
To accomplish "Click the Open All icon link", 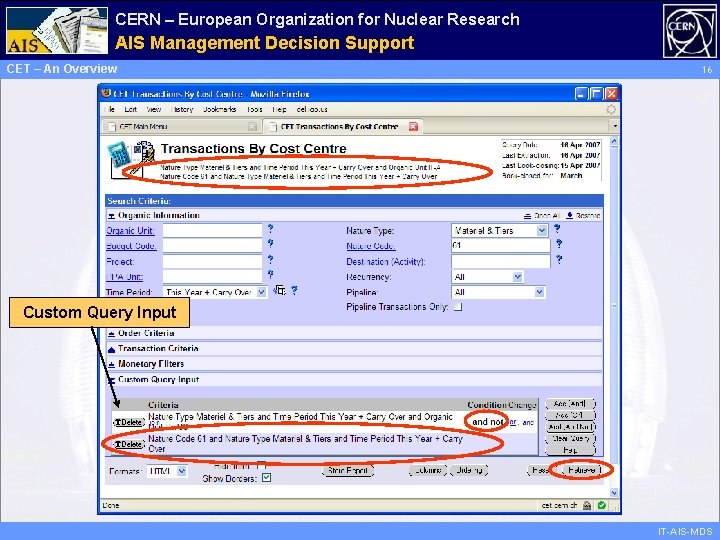I will click(x=542, y=215).
